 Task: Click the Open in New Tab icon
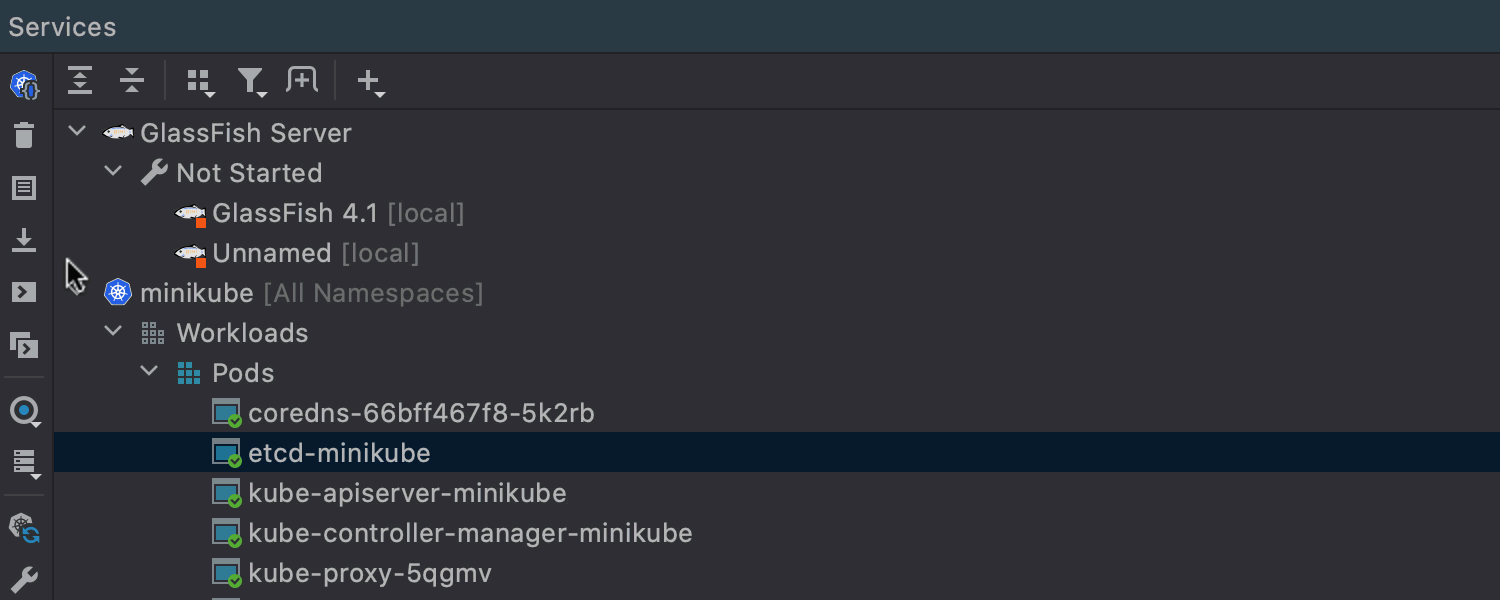(302, 80)
